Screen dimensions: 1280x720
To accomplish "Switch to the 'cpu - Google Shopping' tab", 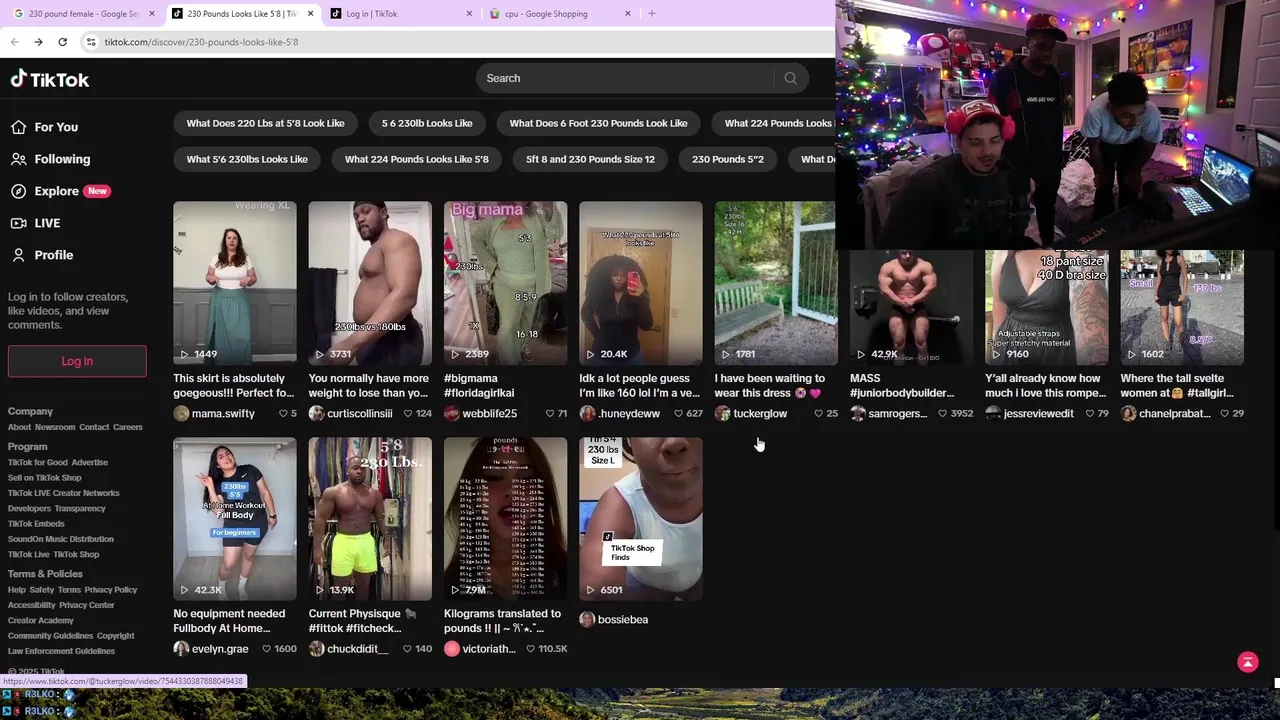I will point(560,14).
